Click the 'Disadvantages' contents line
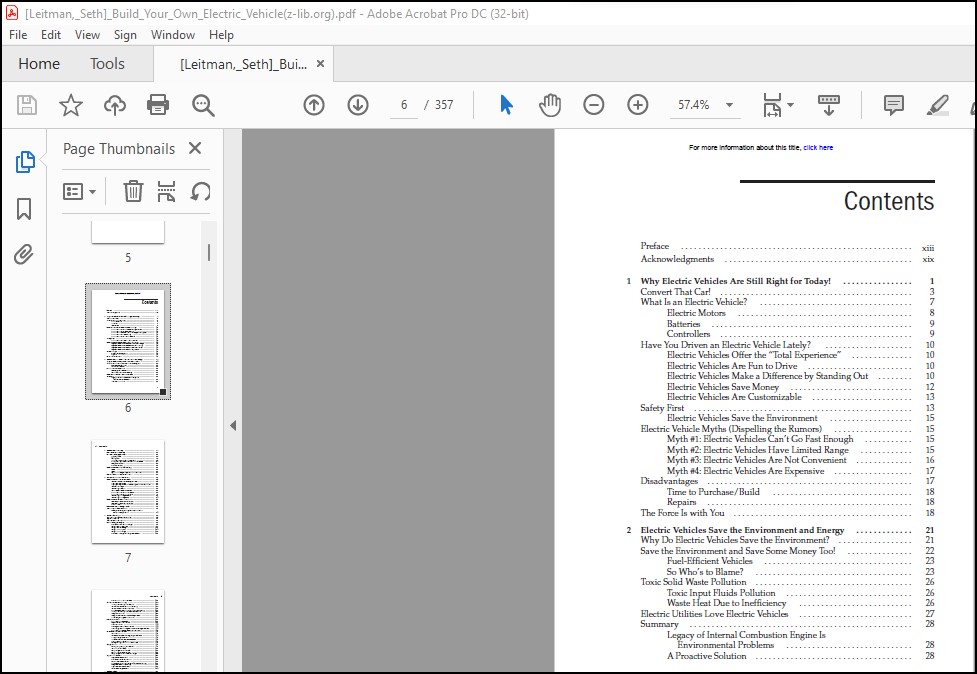This screenshot has width=977, height=674. pos(669,481)
